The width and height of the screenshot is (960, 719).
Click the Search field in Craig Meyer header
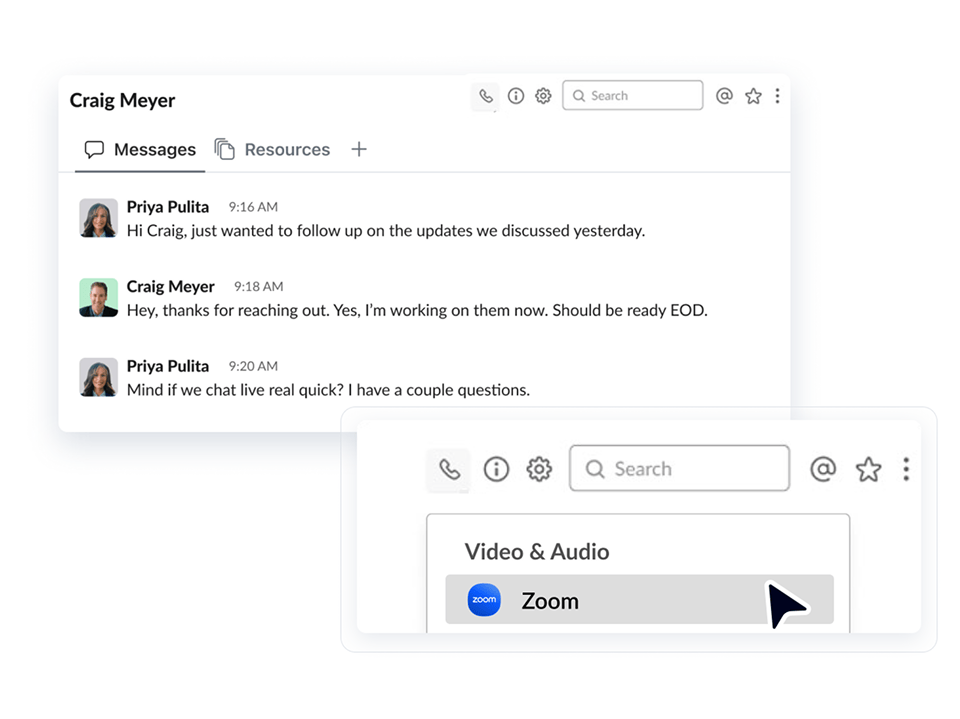(x=633, y=96)
